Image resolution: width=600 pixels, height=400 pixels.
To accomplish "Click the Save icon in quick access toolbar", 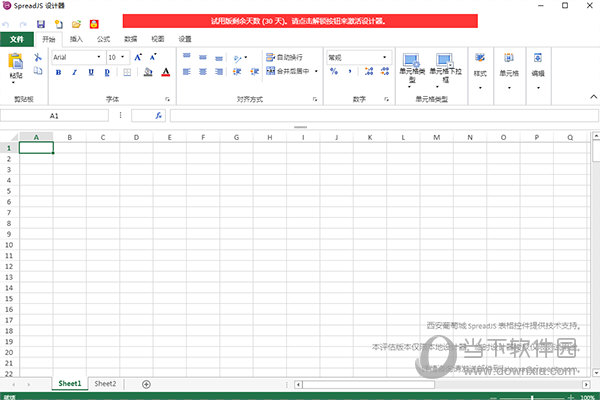I will [x=40, y=22].
